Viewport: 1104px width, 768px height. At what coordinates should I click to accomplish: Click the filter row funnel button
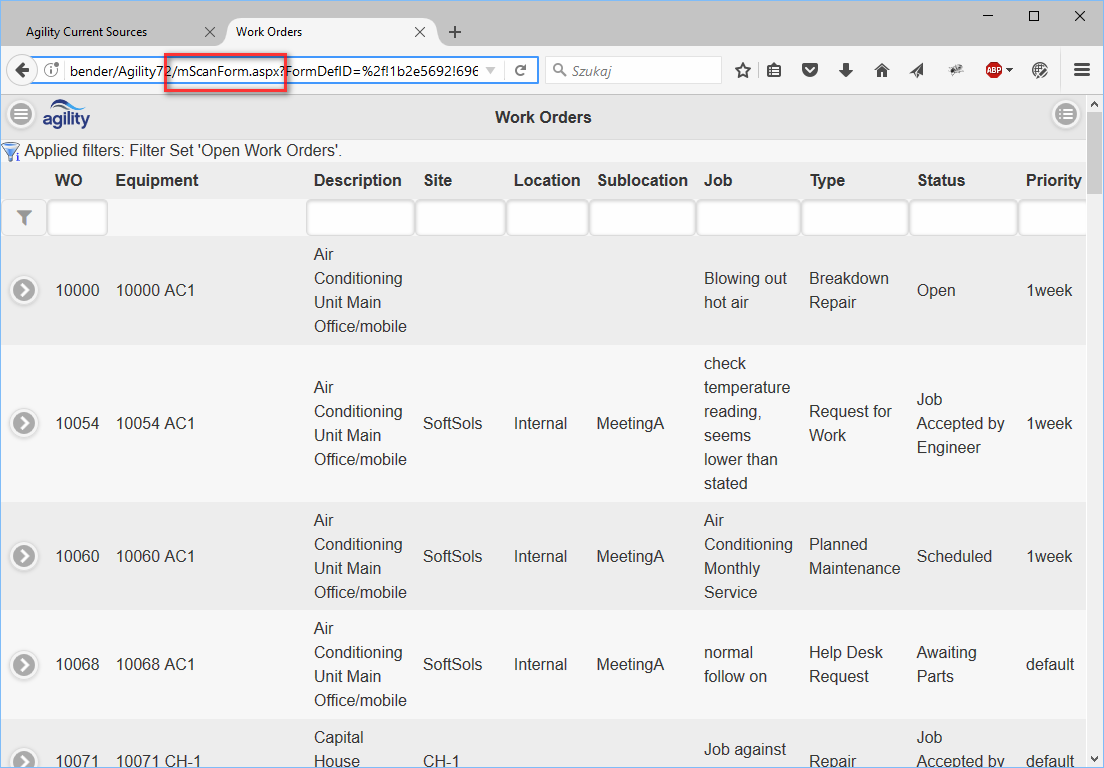[24, 217]
